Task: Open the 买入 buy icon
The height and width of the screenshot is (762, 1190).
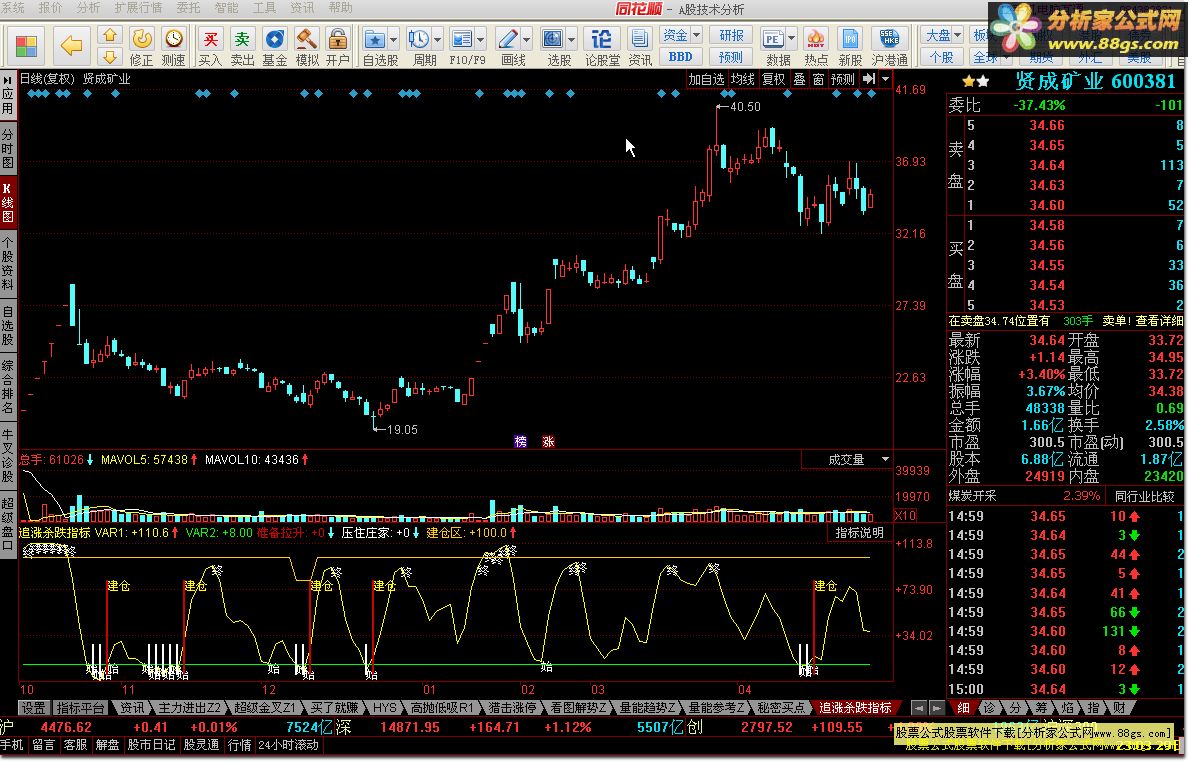Action: 210,39
